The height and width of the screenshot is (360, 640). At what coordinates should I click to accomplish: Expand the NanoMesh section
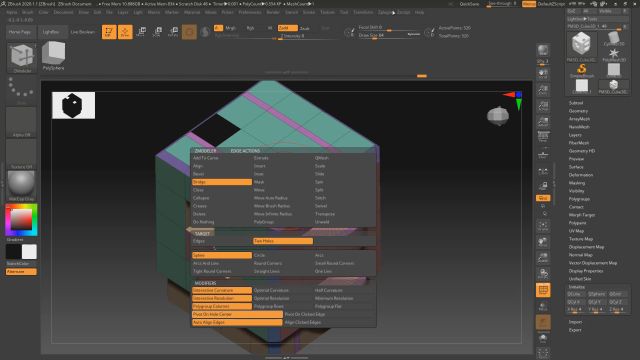pos(579,127)
